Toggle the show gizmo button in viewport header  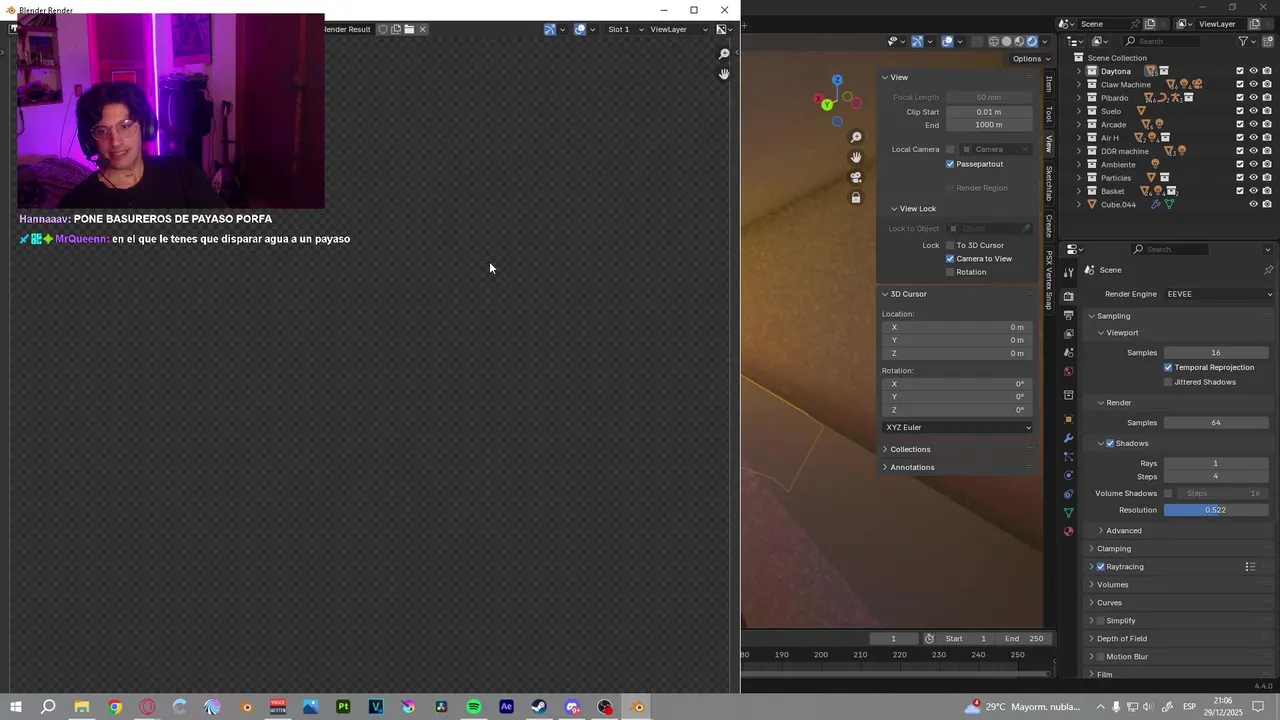[917, 41]
